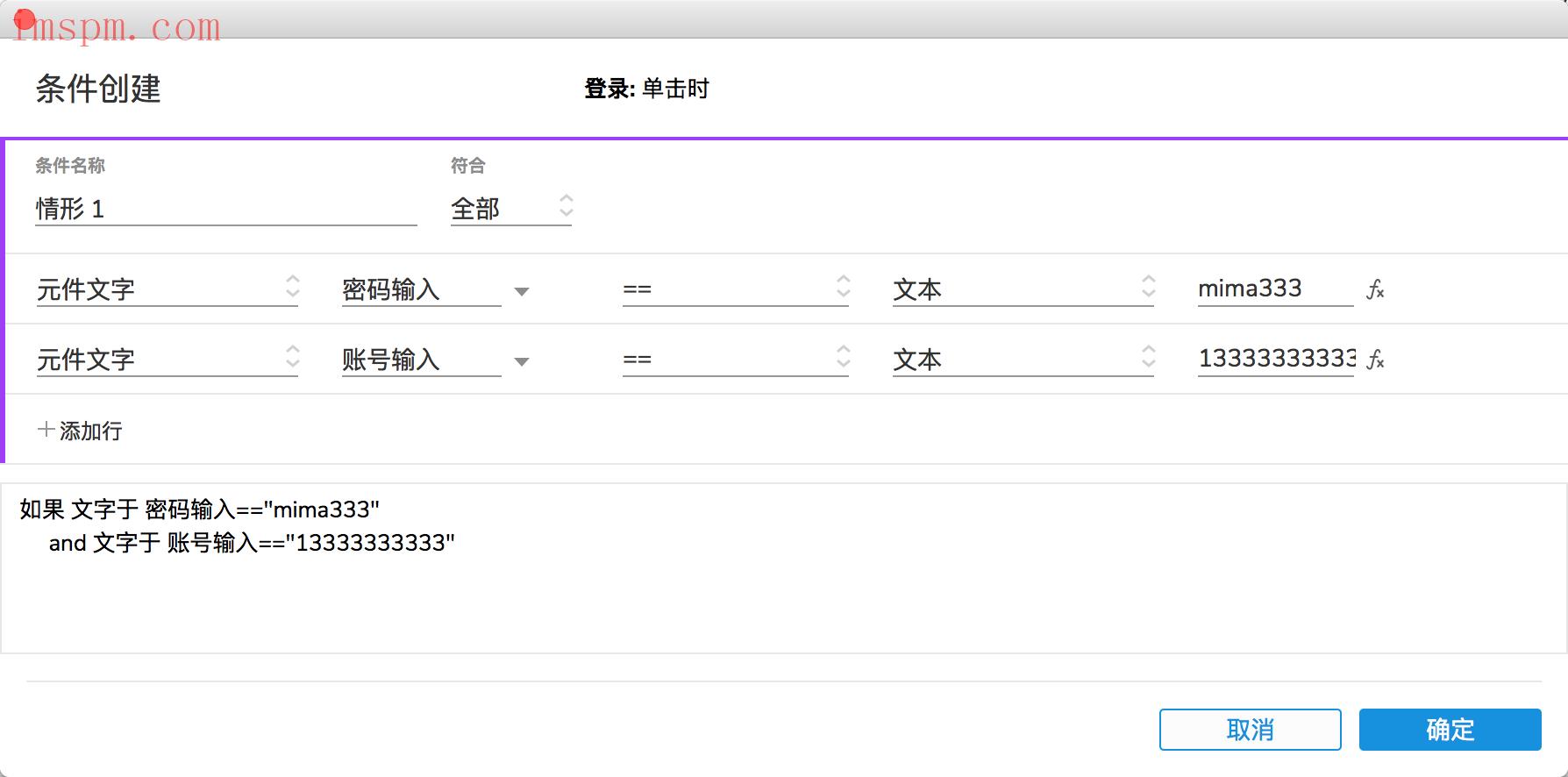Open fx editor for mima333 value

click(1375, 289)
